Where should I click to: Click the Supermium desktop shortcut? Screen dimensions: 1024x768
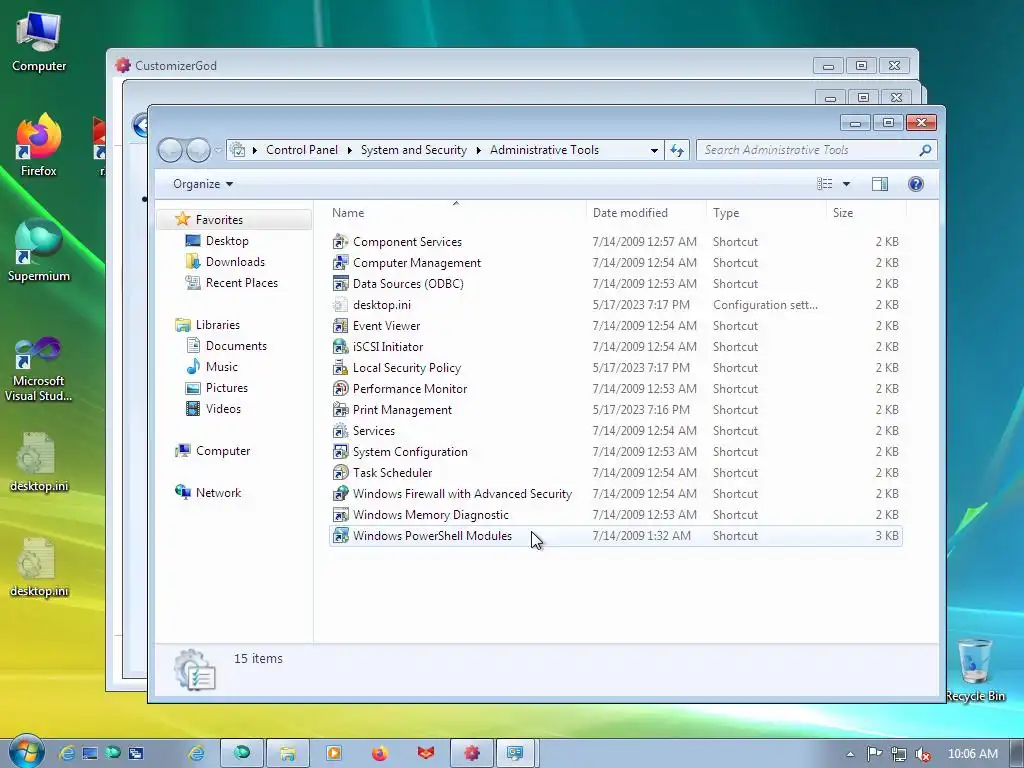pyautogui.click(x=39, y=251)
